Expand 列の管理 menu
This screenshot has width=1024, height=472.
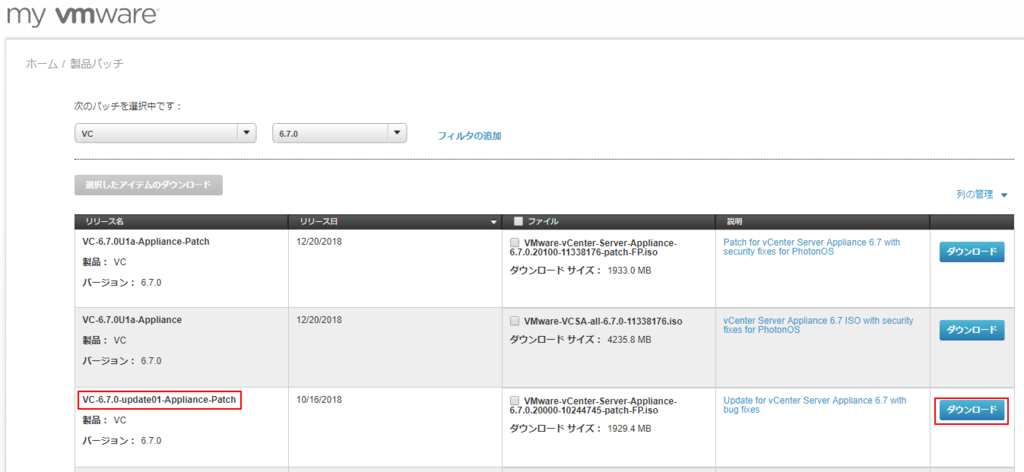[981, 195]
